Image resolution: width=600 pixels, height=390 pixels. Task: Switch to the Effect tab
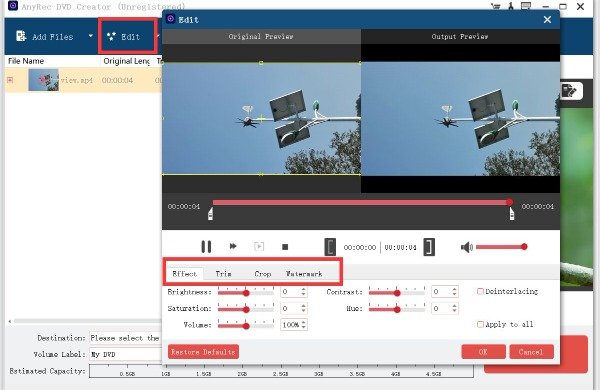pos(184,274)
